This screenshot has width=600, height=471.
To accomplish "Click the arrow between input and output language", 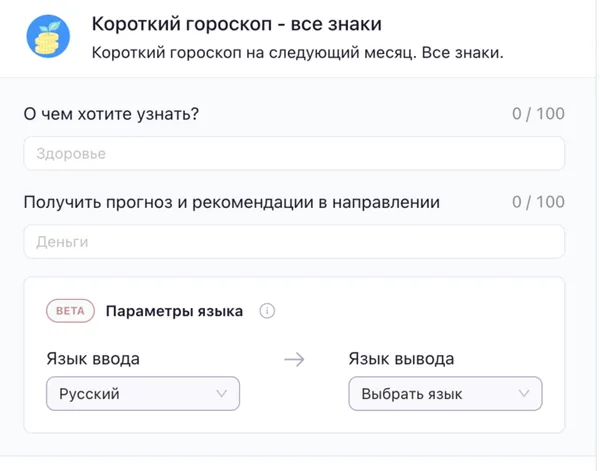I will coord(294,360).
